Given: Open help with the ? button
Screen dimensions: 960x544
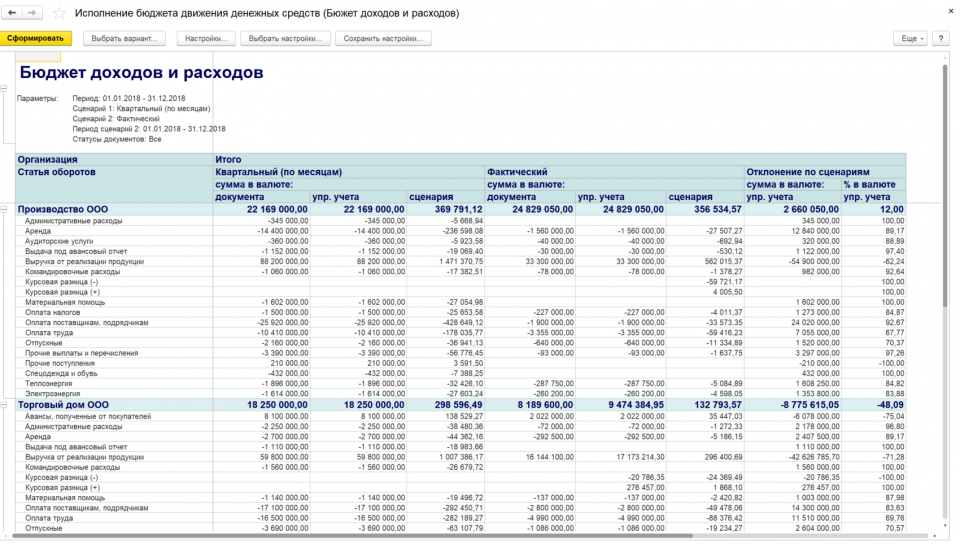Looking at the screenshot, I should coord(941,38).
